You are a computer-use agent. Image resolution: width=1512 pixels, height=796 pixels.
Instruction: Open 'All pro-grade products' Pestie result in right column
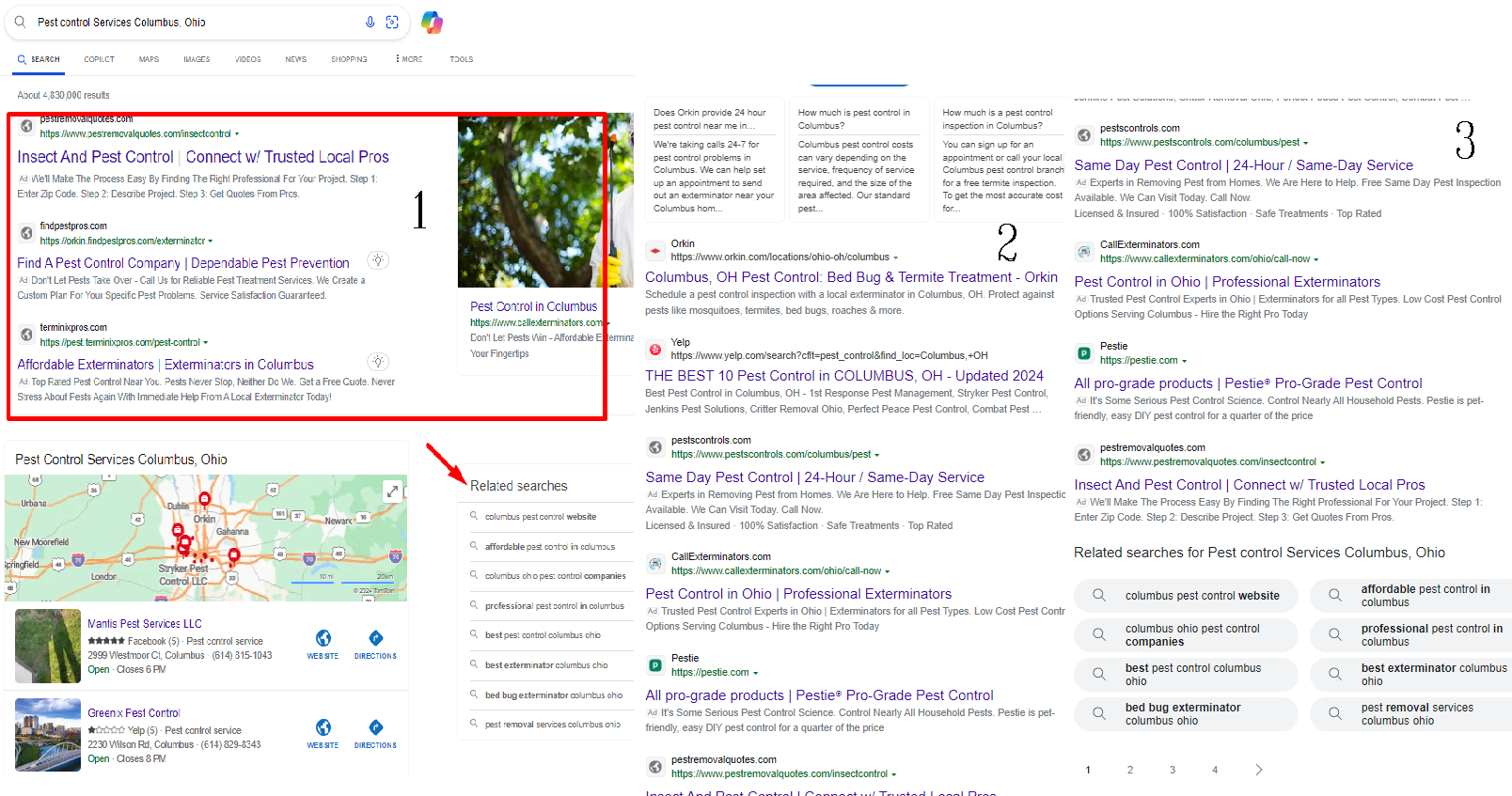click(1248, 383)
